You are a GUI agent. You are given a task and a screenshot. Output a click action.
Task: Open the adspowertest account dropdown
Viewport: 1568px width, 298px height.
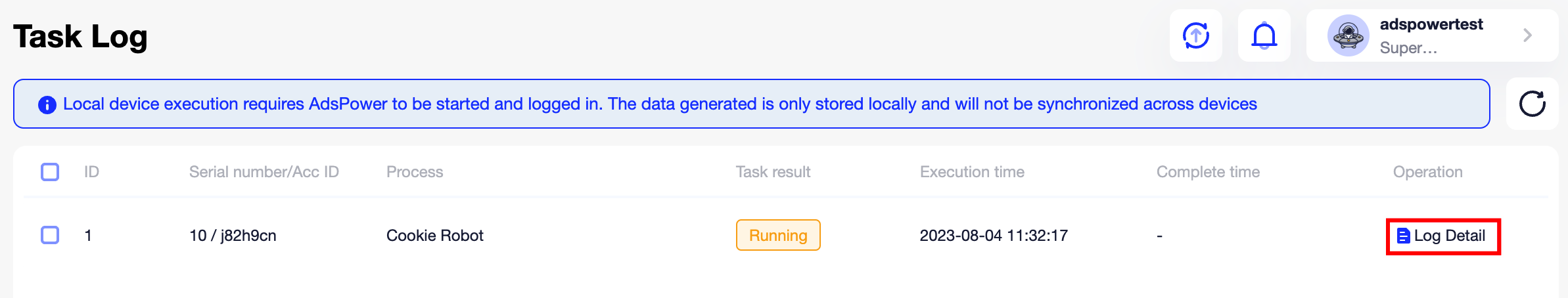click(1431, 35)
